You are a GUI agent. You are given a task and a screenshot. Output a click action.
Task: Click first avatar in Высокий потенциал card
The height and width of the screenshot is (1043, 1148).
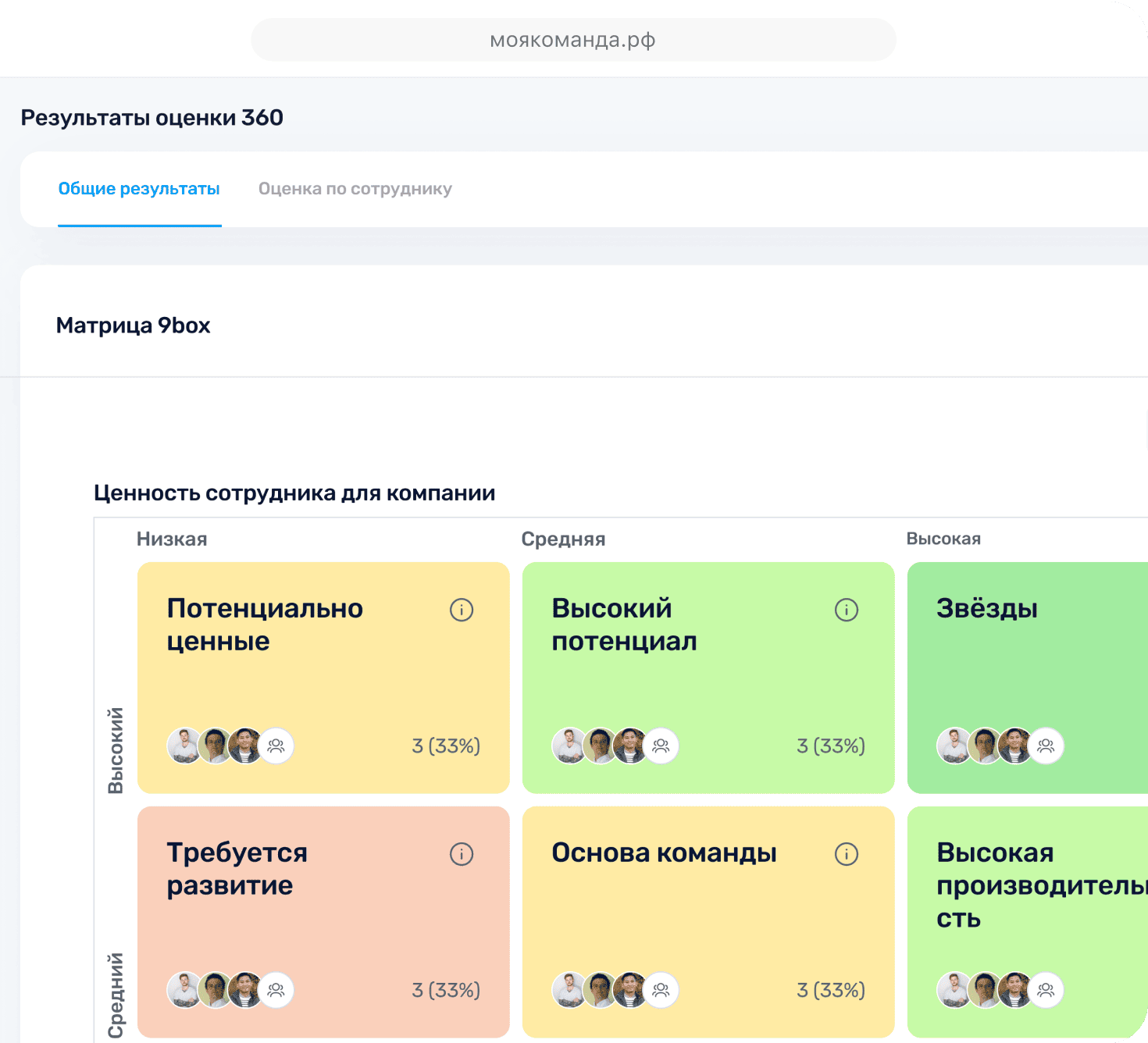coord(569,746)
